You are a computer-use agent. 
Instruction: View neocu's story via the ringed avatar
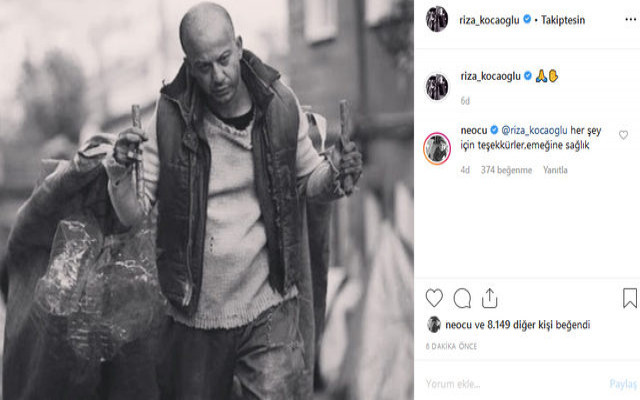(x=437, y=149)
